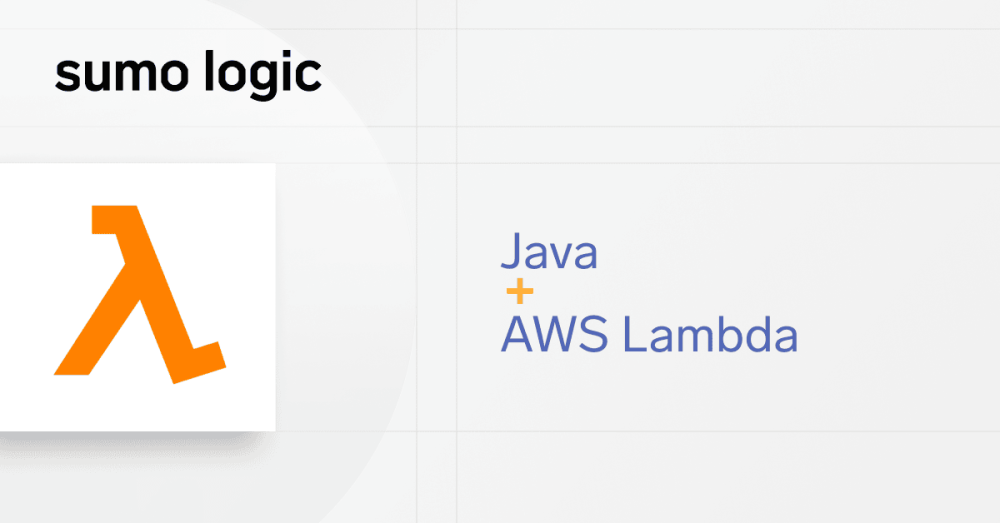Viewport: 1000px width, 523px height.
Task: Click the capital L in Lambda text
Action: (x=632, y=334)
